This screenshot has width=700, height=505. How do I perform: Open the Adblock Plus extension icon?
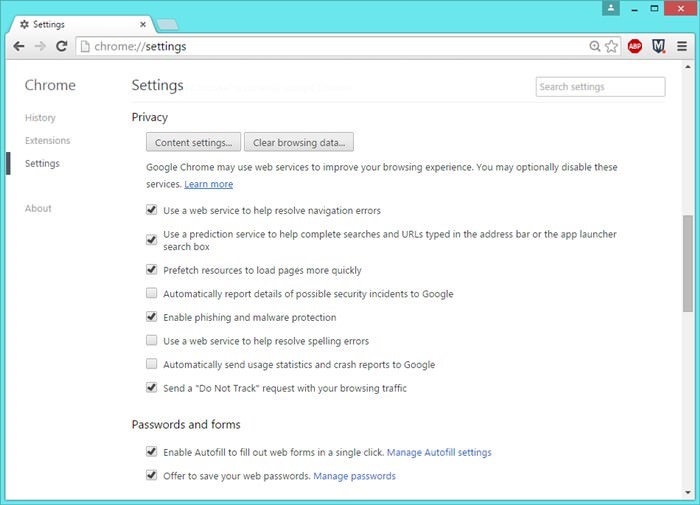(635, 46)
